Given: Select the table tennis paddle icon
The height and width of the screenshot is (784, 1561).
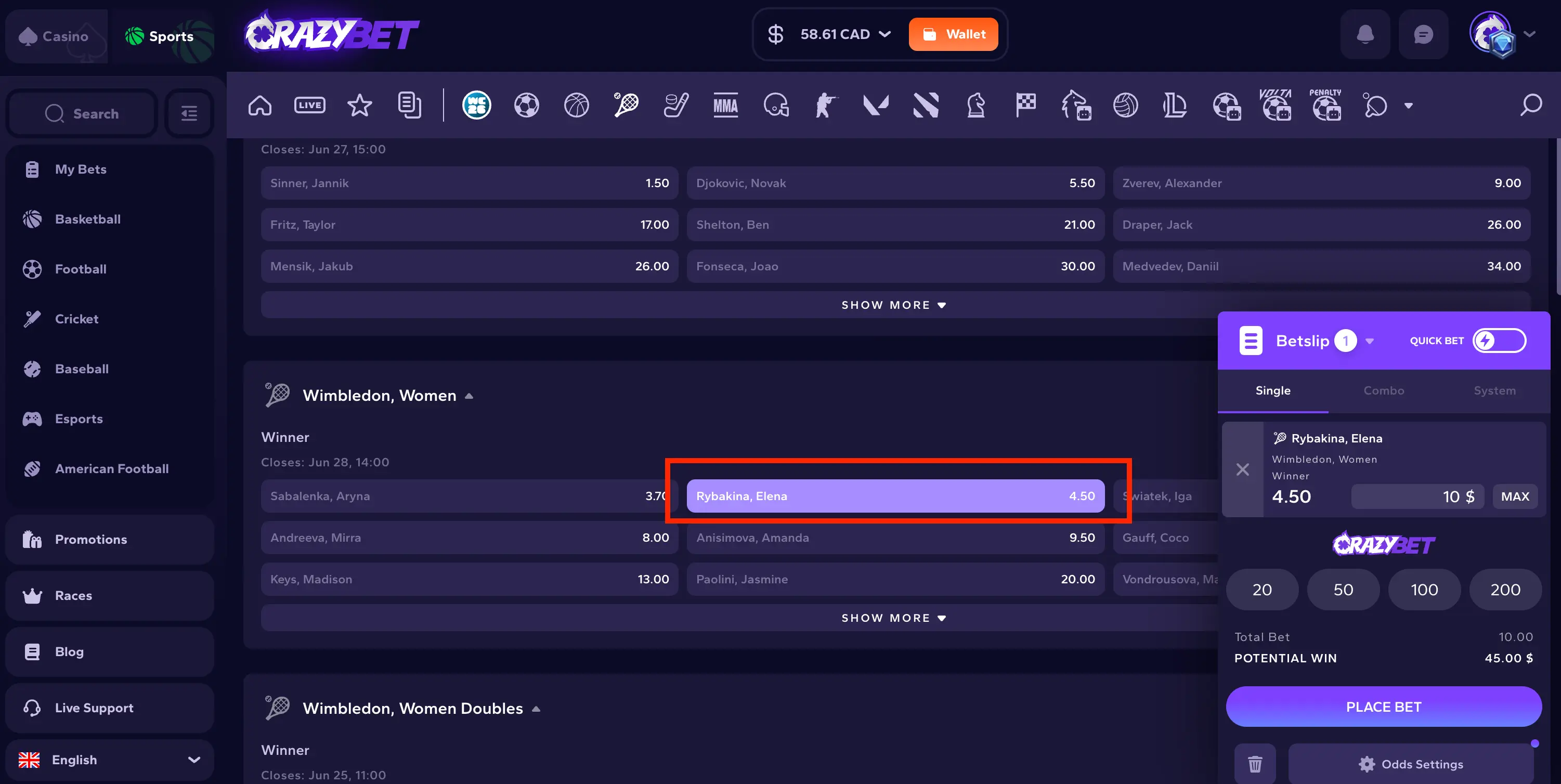Looking at the screenshot, I should [x=1375, y=106].
